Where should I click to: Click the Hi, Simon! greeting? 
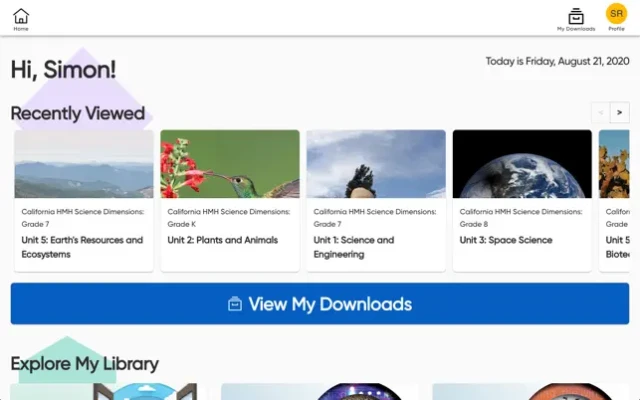[x=63, y=69]
